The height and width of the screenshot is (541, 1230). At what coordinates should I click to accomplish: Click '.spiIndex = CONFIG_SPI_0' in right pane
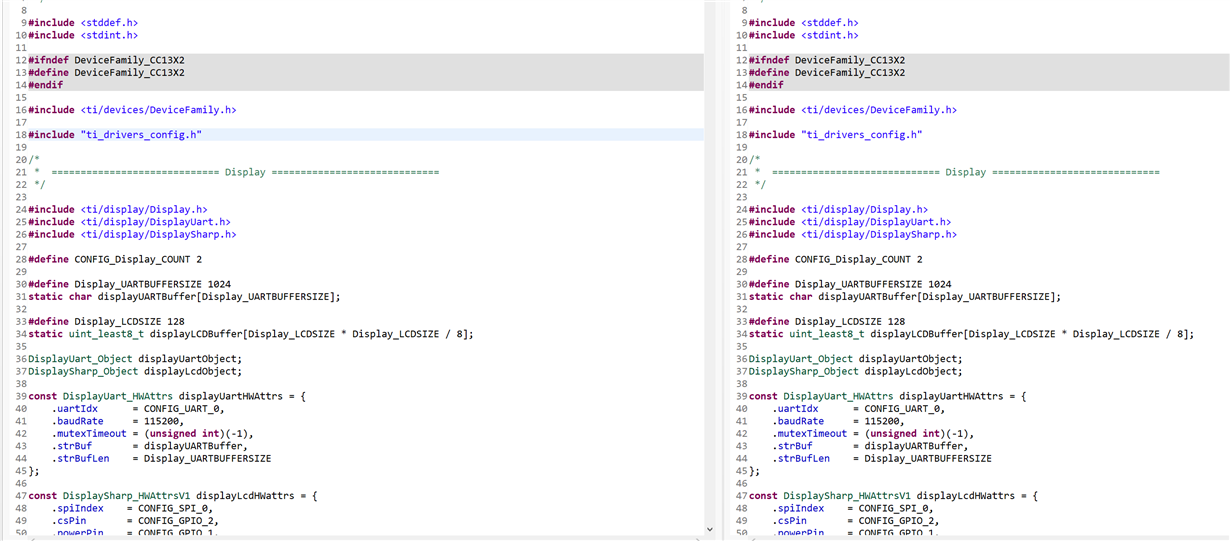(852, 509)
